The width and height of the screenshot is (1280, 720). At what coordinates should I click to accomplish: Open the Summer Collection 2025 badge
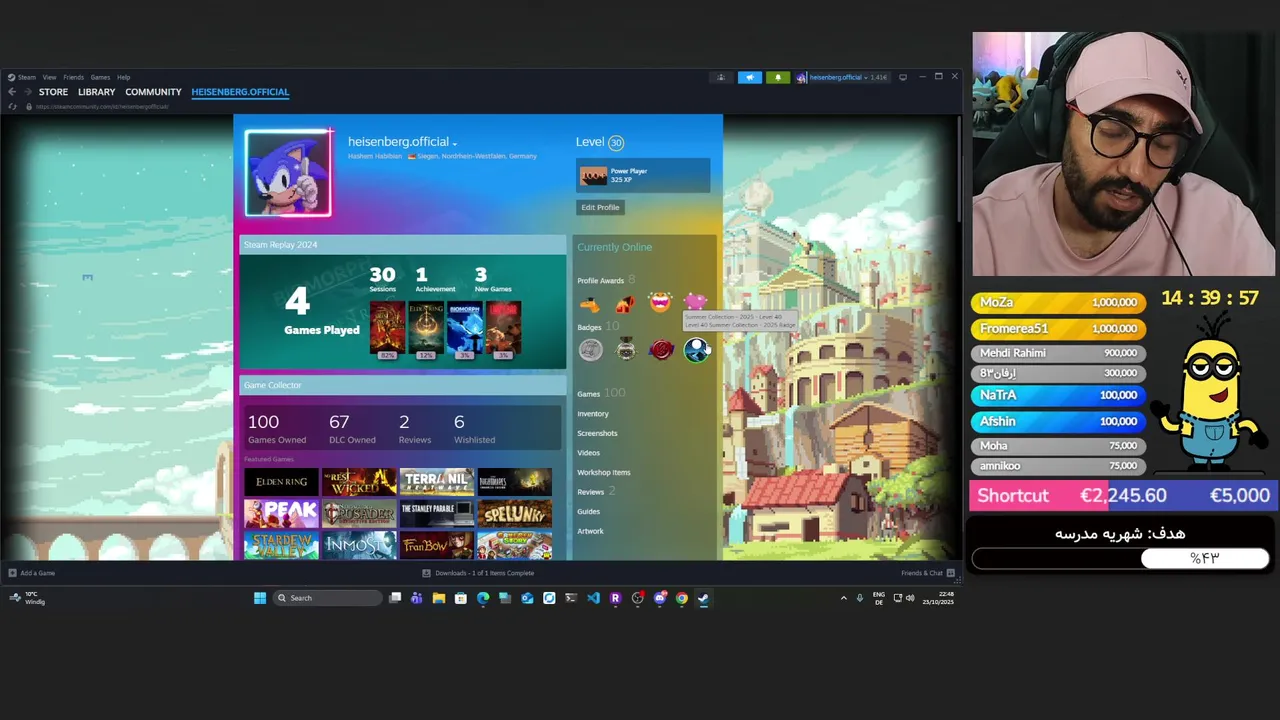coord(697,350)
